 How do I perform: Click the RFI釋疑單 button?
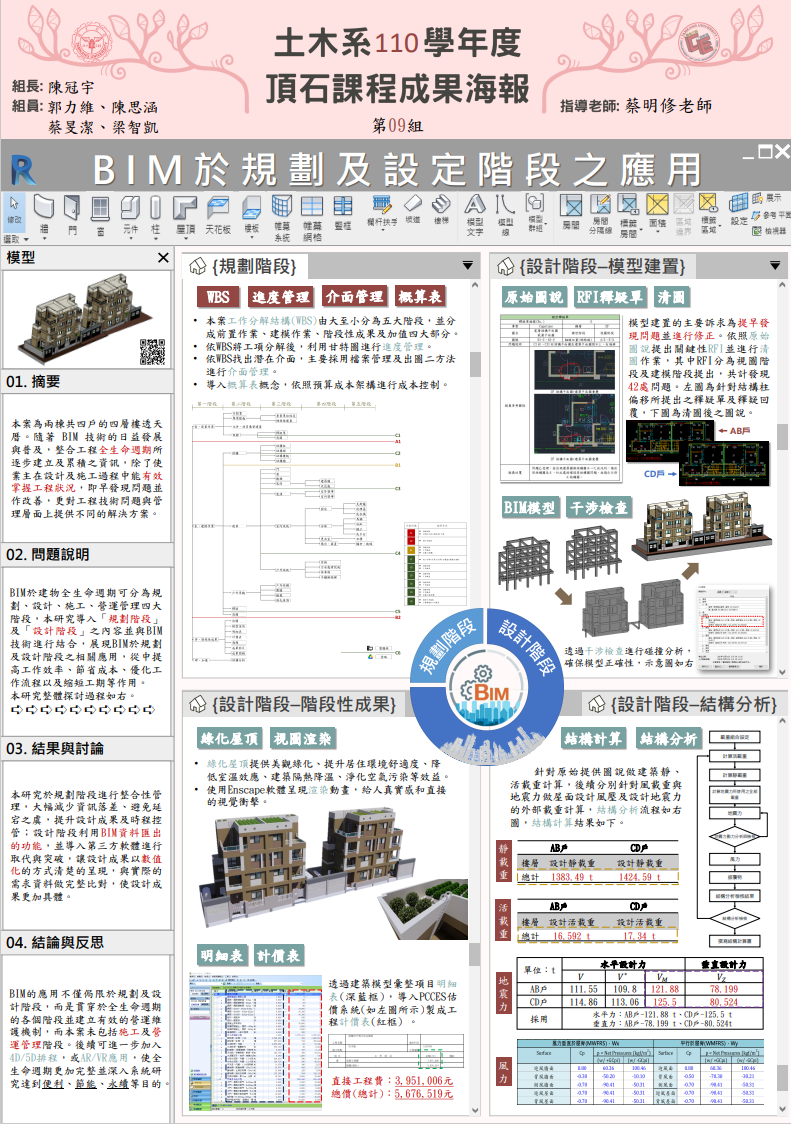610,297
